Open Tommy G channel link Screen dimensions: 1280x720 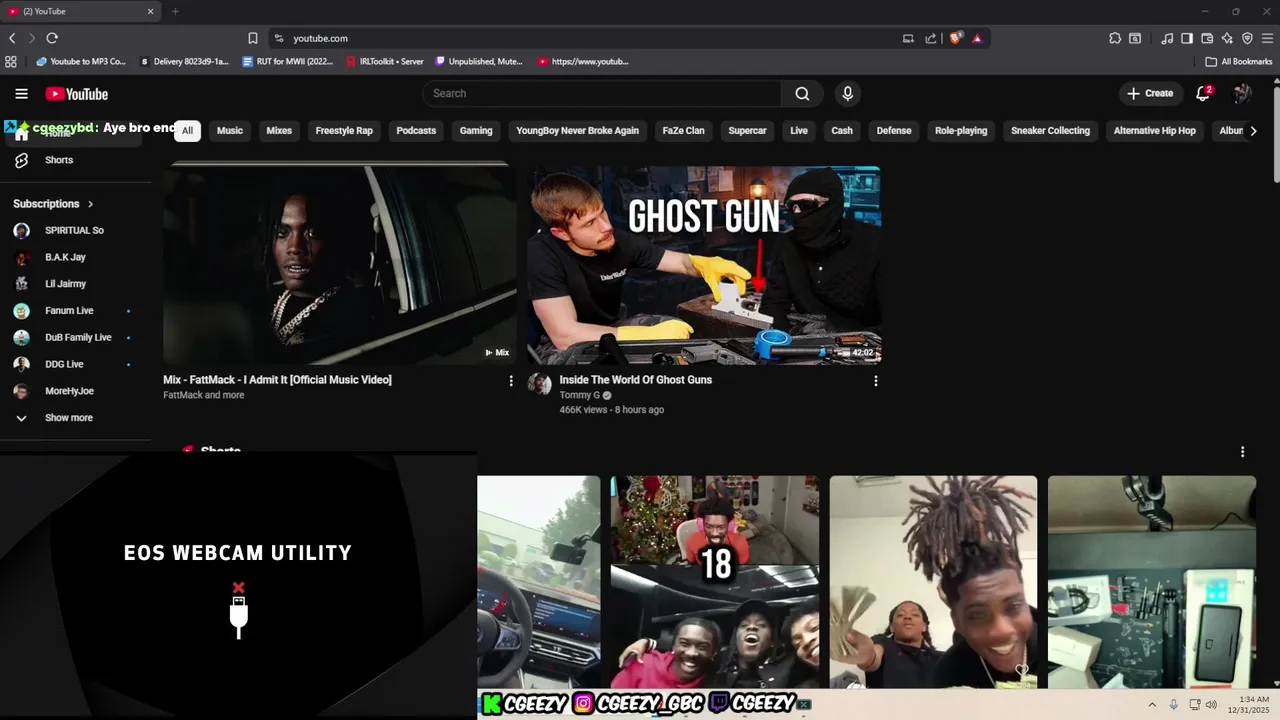579,395
